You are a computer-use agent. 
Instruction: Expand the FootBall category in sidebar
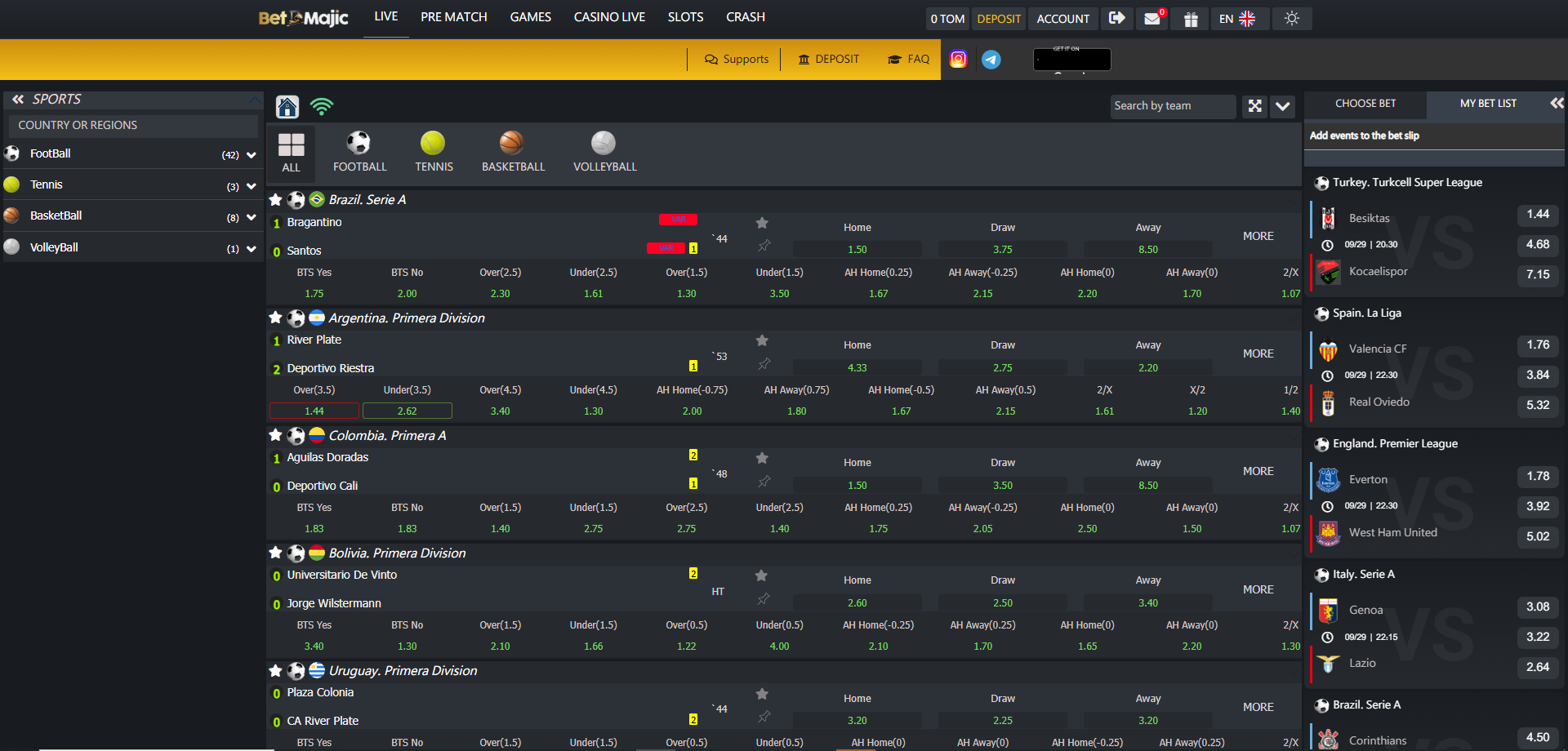(x=252, y=154)
